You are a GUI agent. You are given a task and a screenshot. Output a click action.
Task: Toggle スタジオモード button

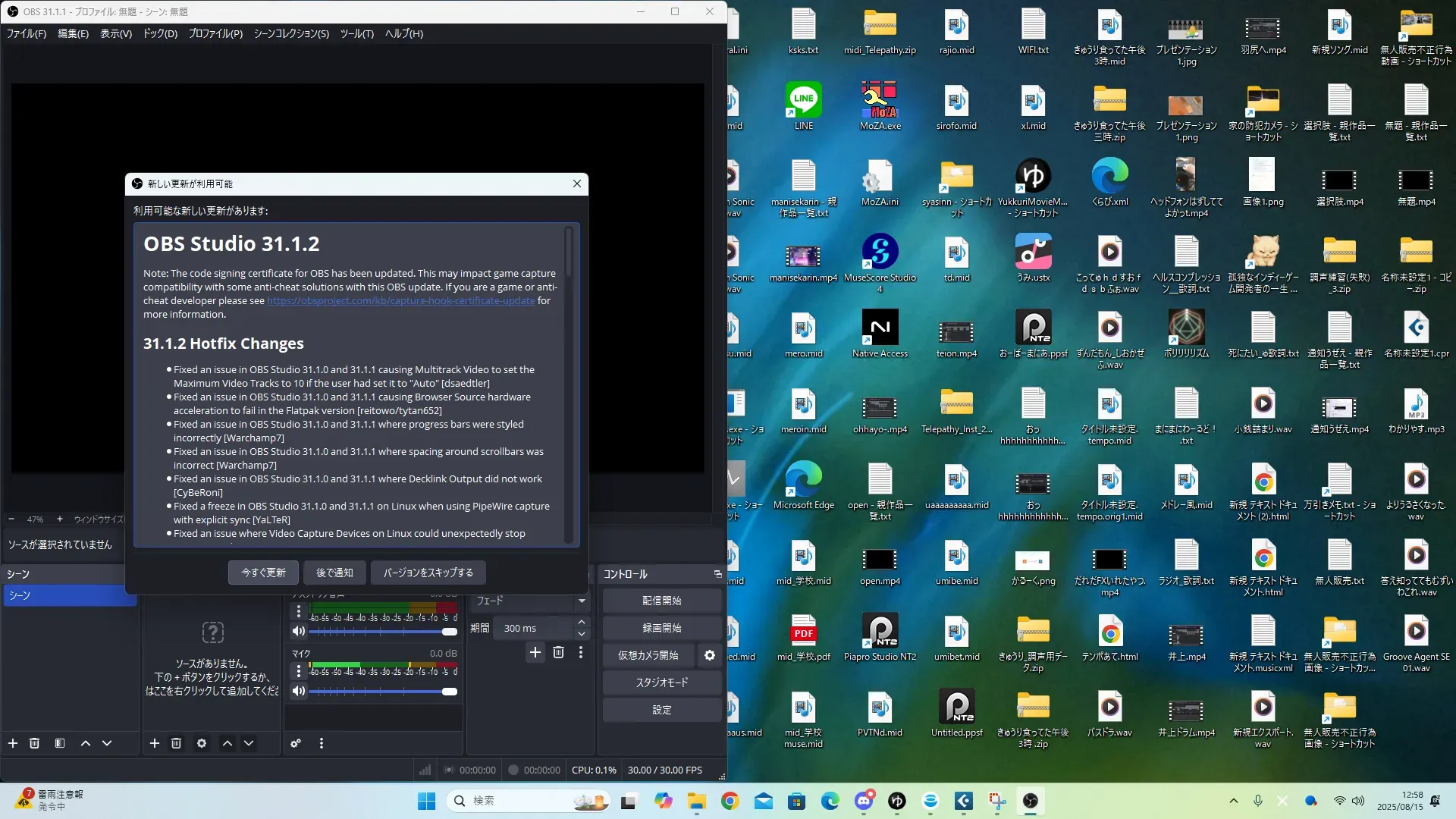pyautogui.click(x=662, y=682)
